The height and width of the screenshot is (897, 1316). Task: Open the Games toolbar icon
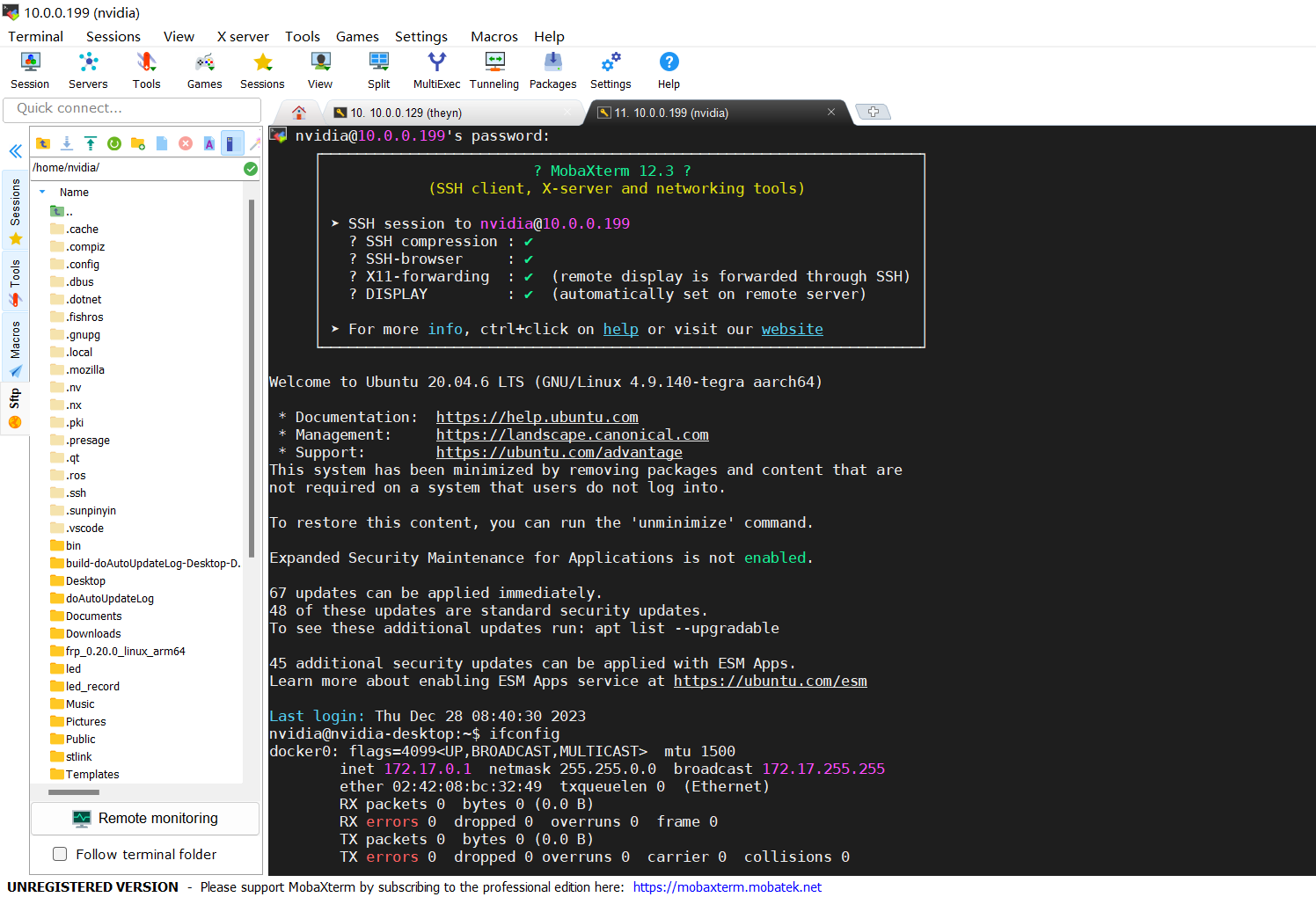coord(204,70)
